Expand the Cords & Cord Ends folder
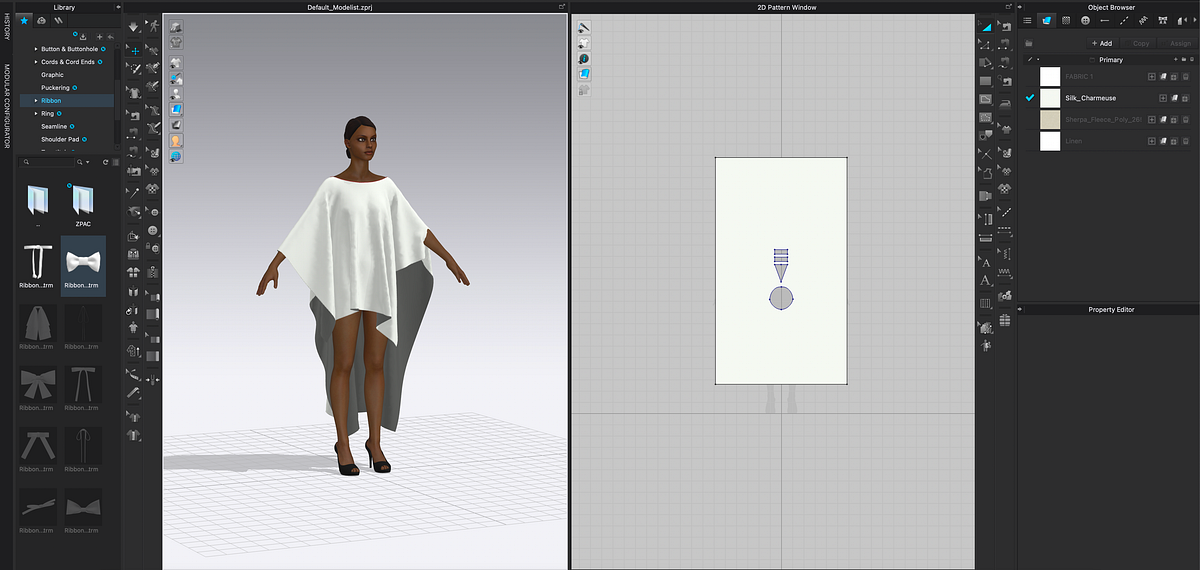Viewport: 1200px width, 570px height. pos(36,62)
